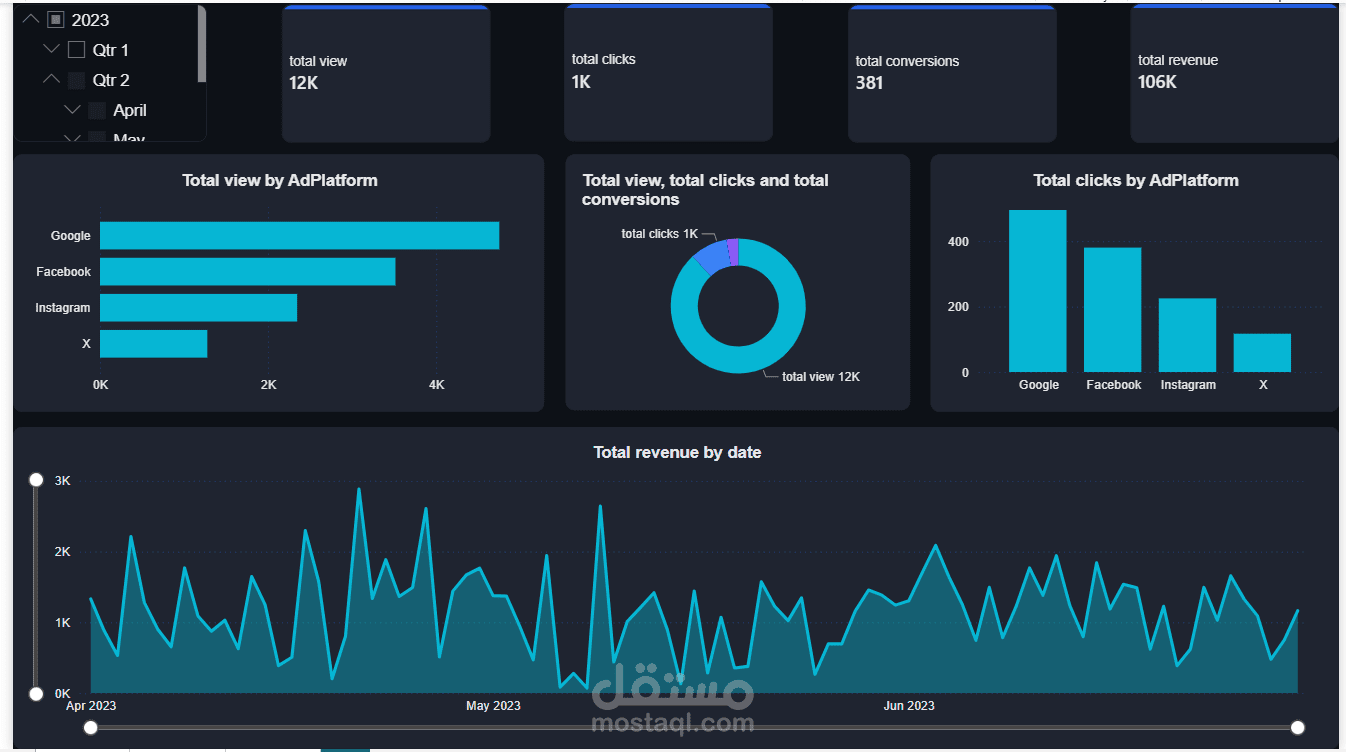1346x752 pixels.
Task: Click the Google label in Total view chart
Action: [x=71, y=236]
